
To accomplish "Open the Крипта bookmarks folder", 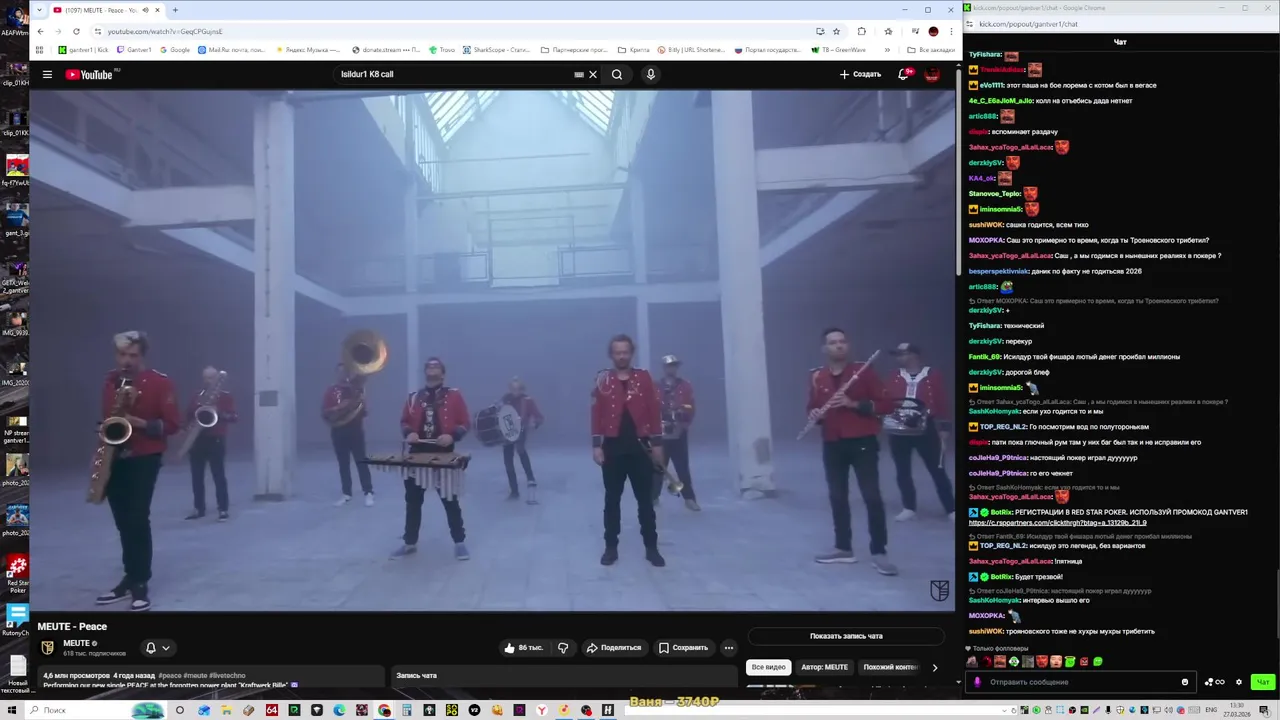I will click(x=634, y=49).
